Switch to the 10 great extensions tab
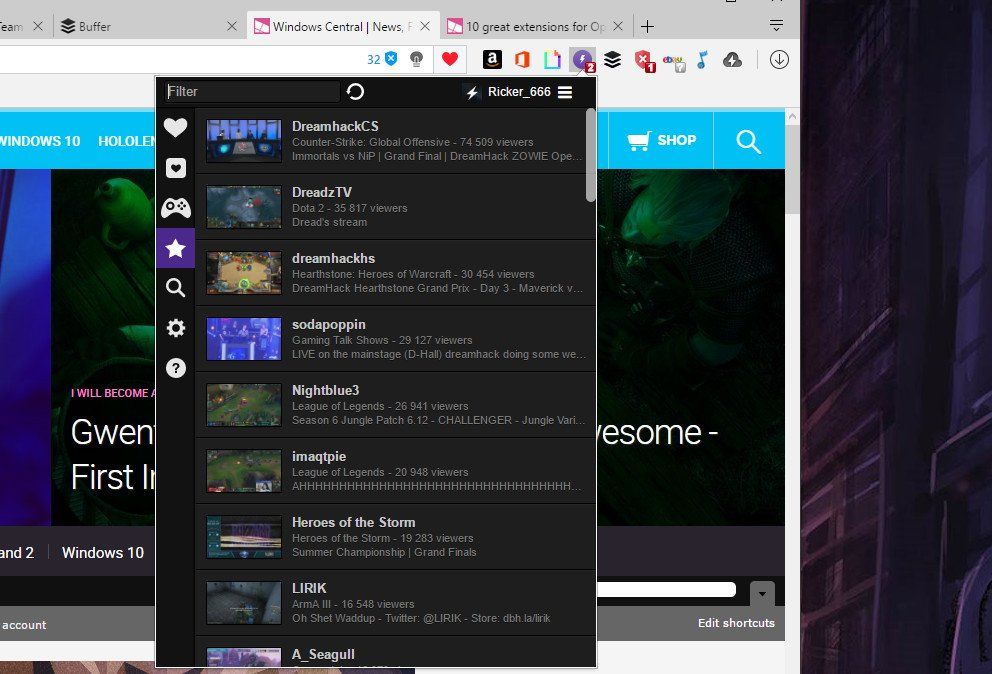992x674 pixels. [x=530, y=25]
